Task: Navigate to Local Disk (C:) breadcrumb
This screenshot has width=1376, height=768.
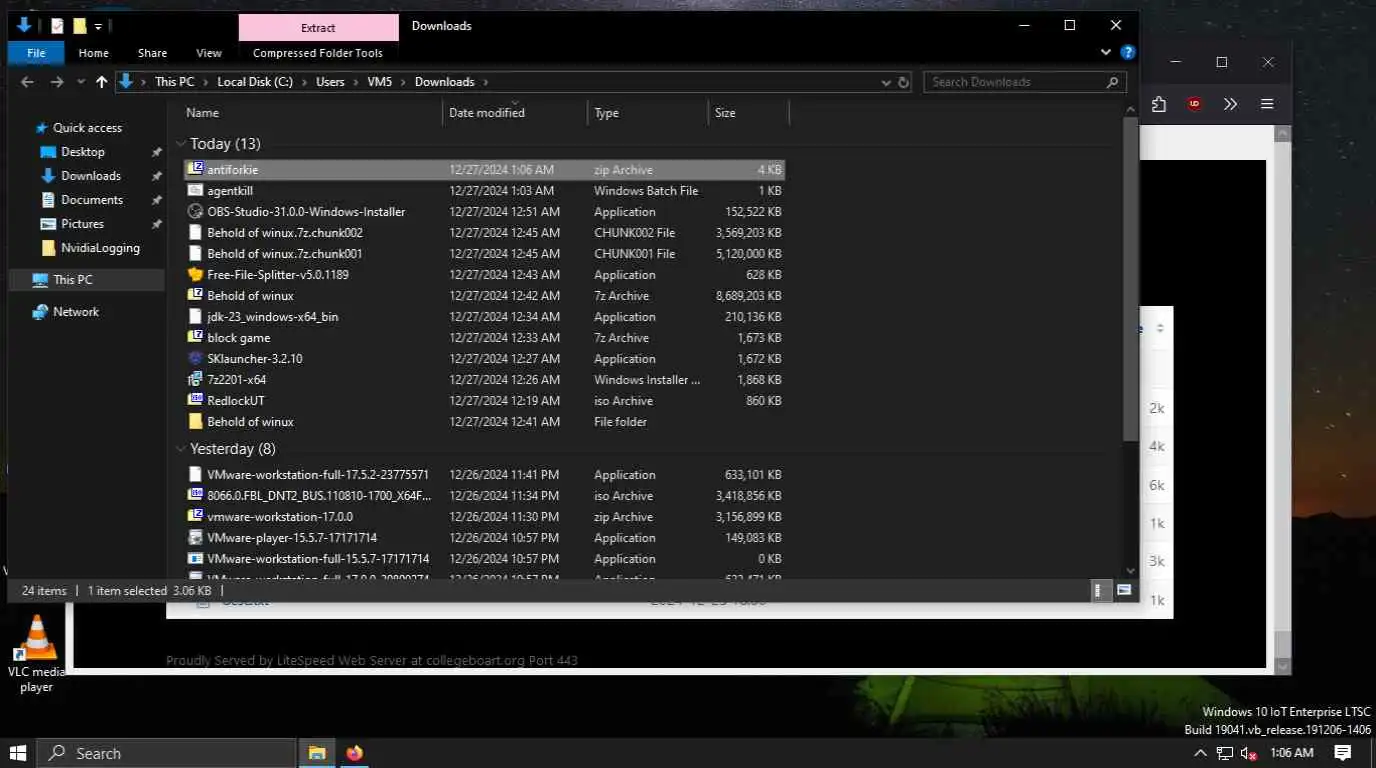Action: (x=255, y=82)
